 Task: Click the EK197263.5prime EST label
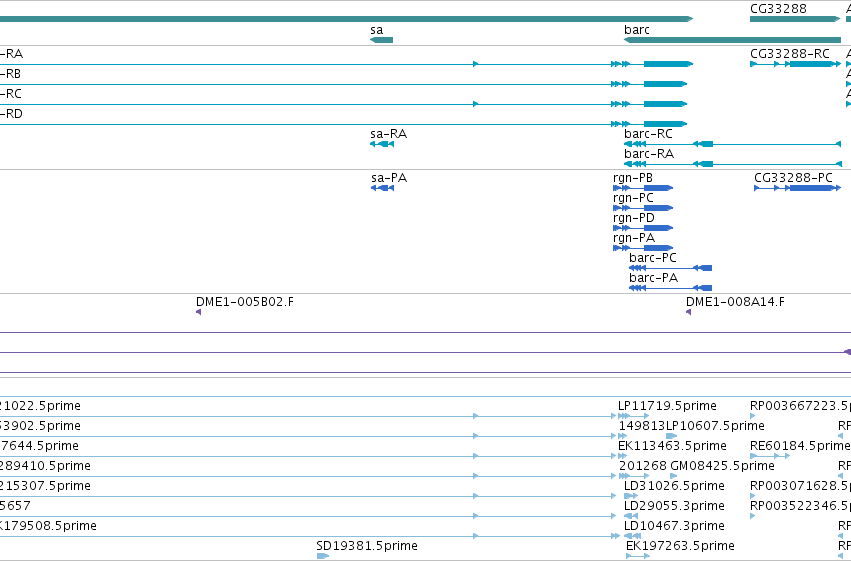coord(680,546)
